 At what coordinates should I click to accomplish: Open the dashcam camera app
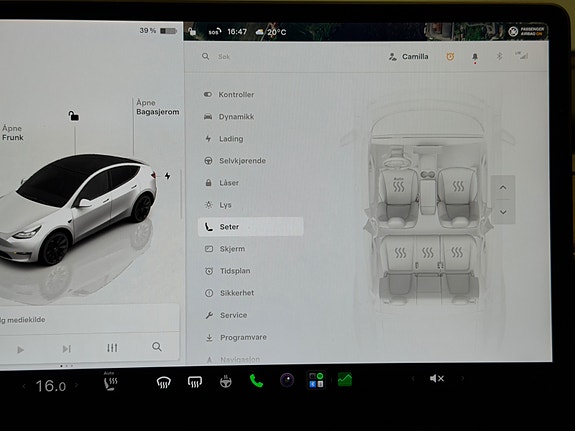tap(287, 380)
